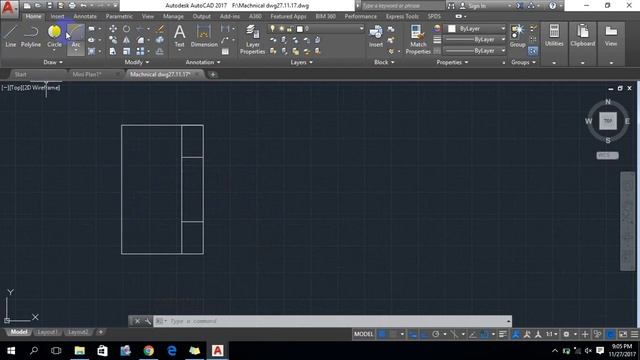Expand the Draw panel
The height and width of the screenshot is (360, 640).
53,62
